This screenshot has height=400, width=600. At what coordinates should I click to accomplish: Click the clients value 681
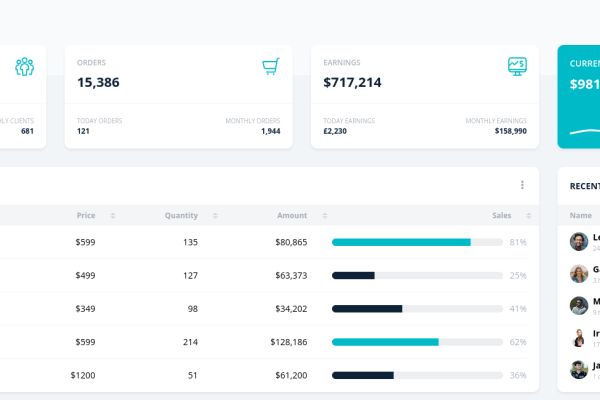point(28,131)
